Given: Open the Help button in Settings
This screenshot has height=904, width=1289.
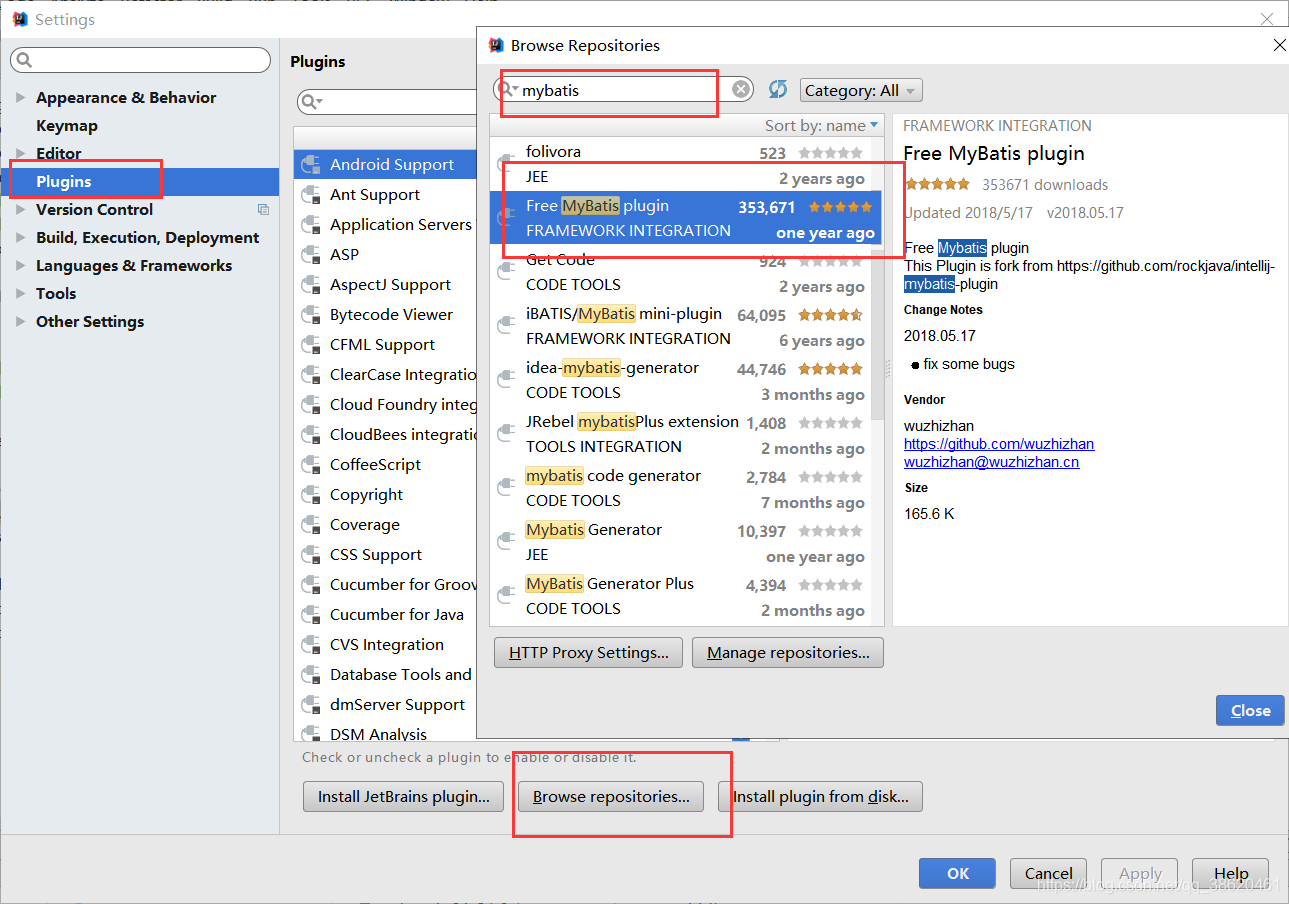Looking at the screenshot, I should pyautogui.click(x=1230, y=873).
